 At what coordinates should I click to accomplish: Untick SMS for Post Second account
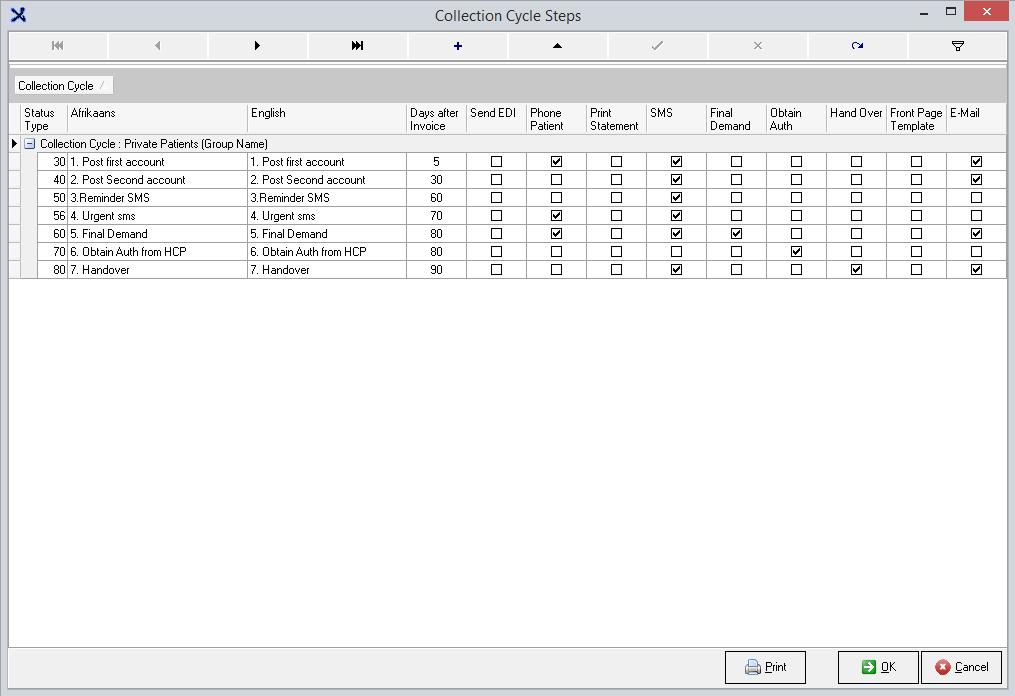(x=676, y=180)
